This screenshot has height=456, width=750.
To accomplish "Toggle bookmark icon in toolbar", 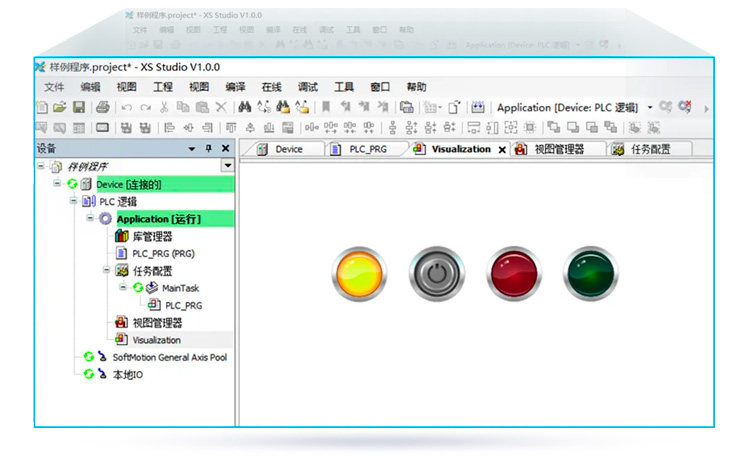I will pyautogui.click(x=326, y=107).
